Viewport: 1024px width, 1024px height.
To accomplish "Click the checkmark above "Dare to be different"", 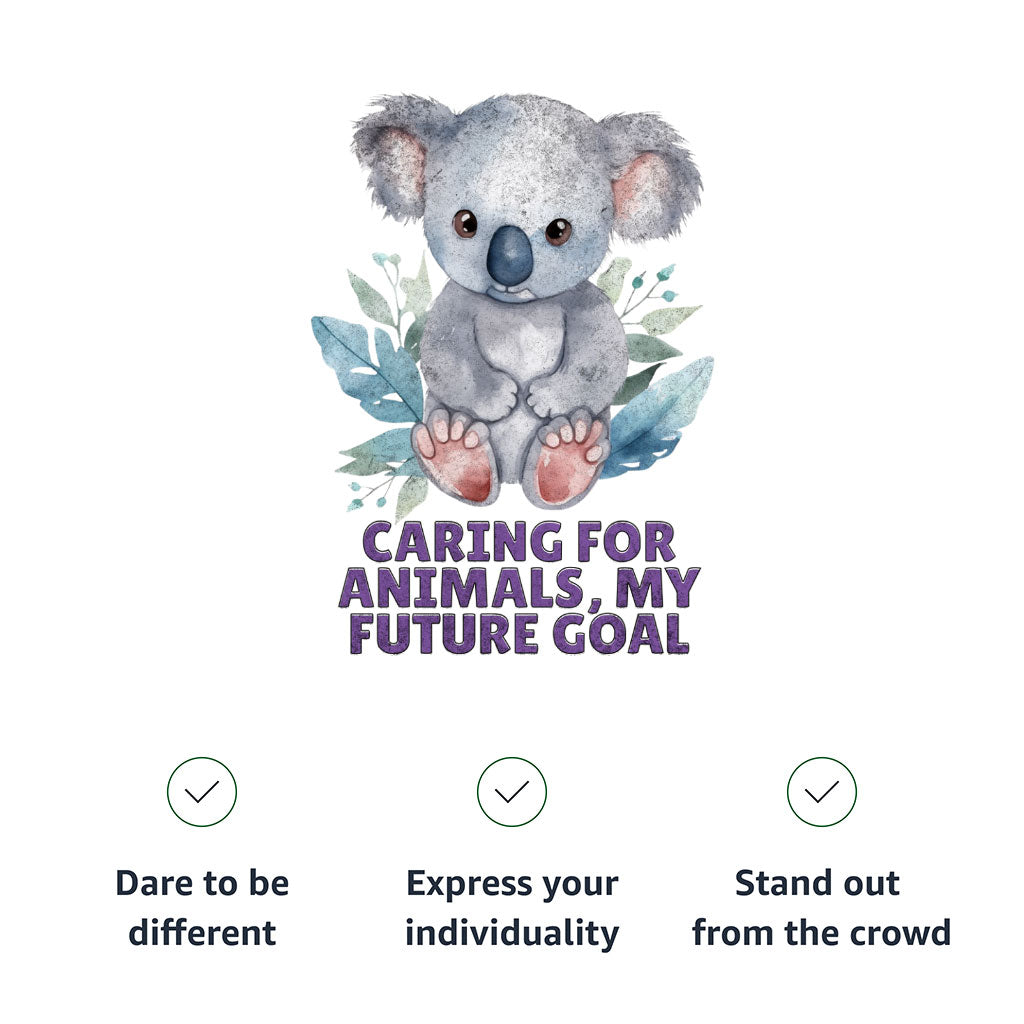I will pos(202,792).
